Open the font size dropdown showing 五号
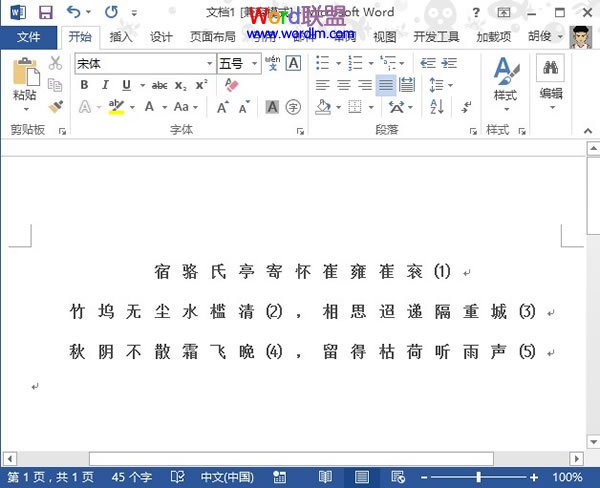Viewport: 600px width, 488px height. coord(255,63)
